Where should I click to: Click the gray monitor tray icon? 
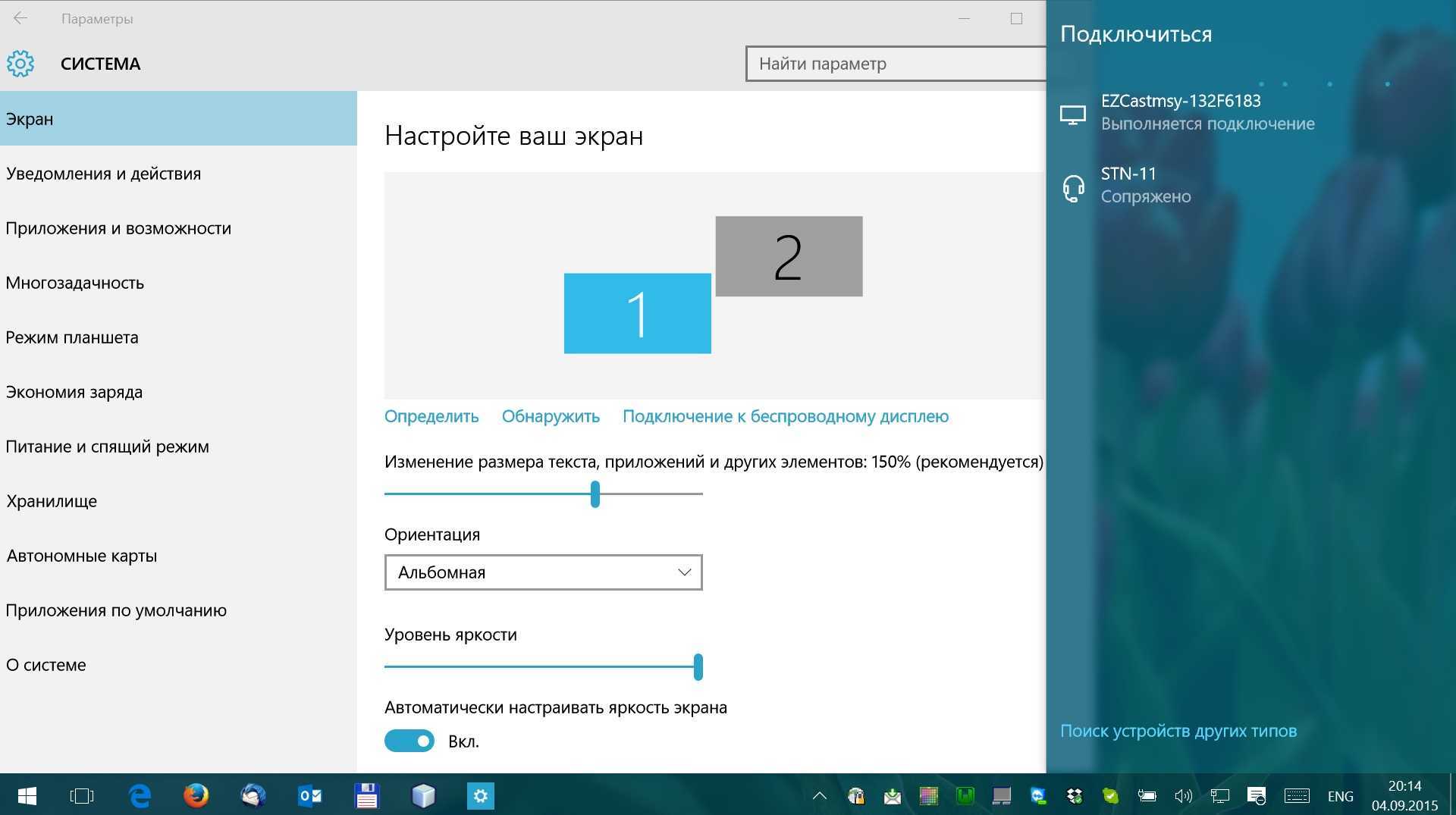[1002, 796]
